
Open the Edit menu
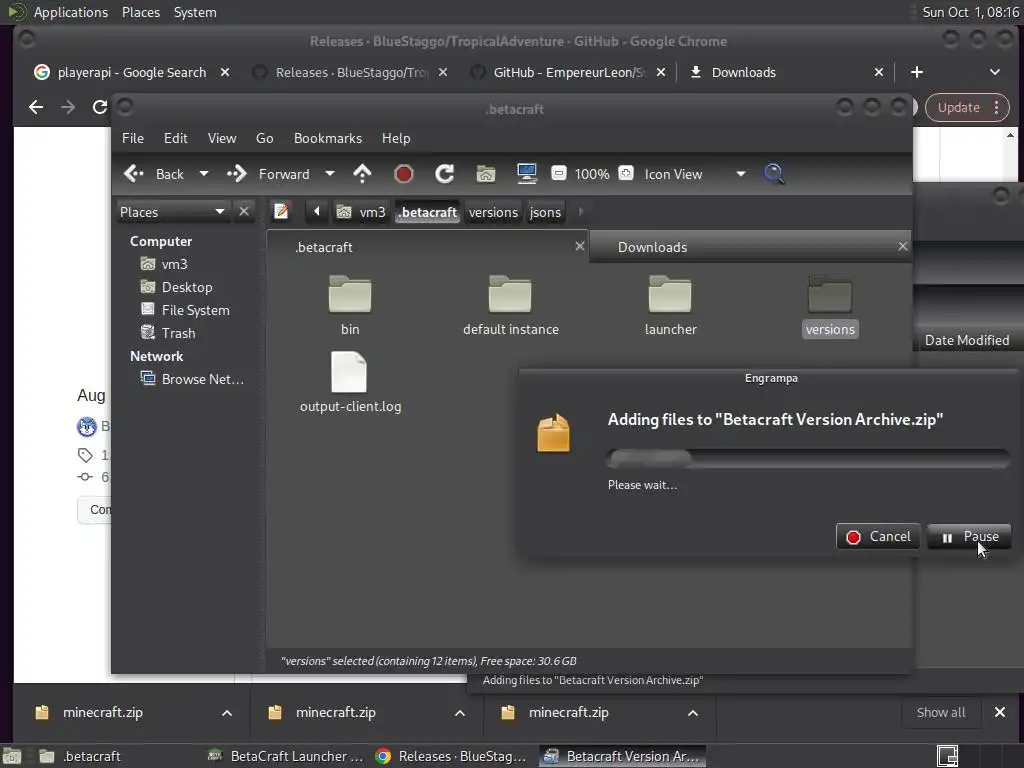point(176,138)
